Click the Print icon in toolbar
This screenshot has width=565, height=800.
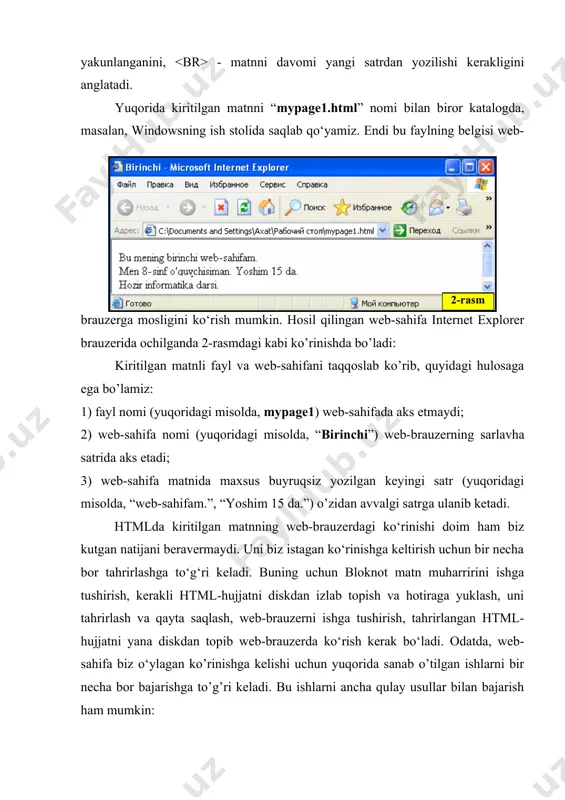coord(464,207)
